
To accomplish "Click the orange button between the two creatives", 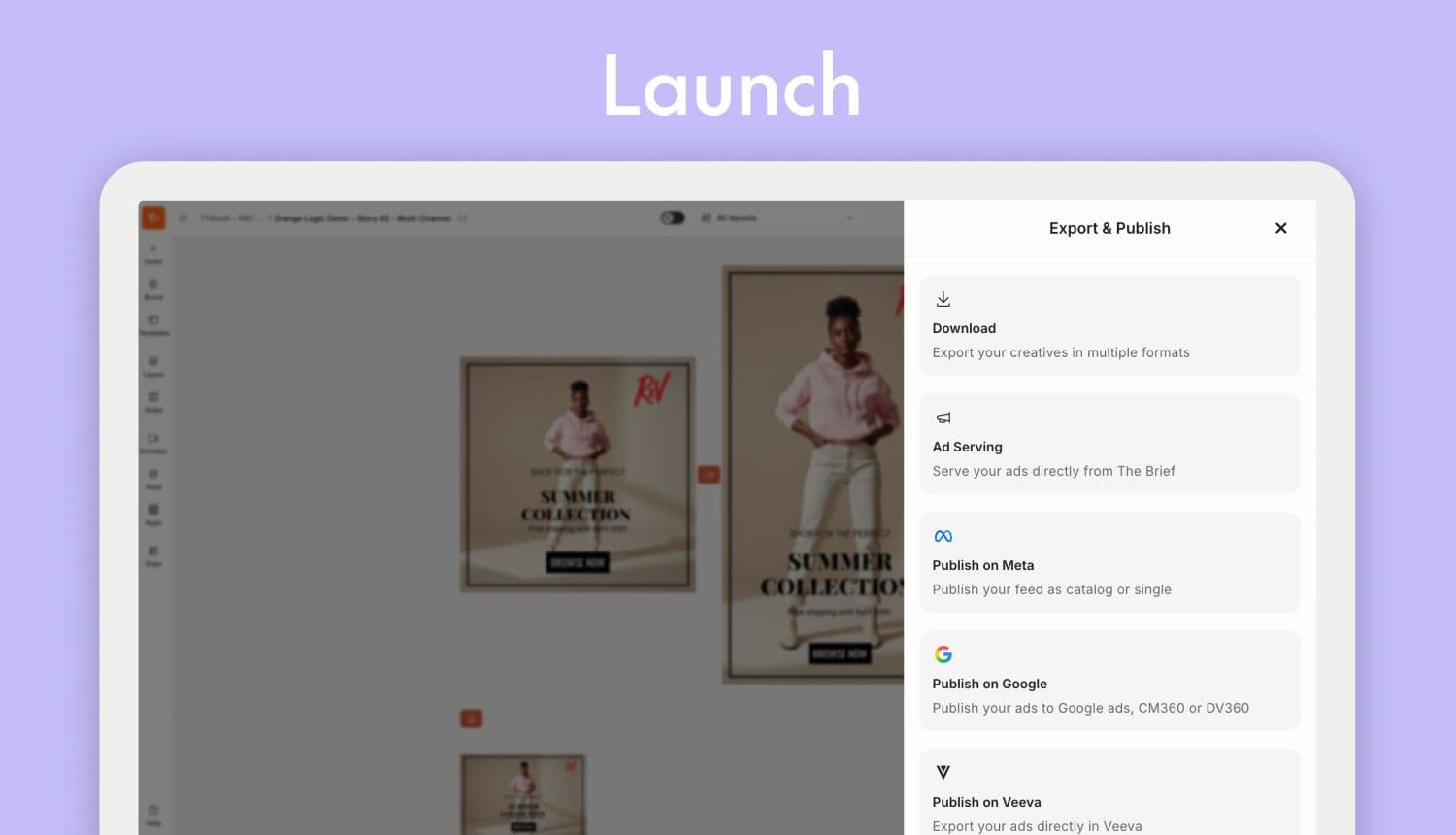I will [x=709, y=474].
